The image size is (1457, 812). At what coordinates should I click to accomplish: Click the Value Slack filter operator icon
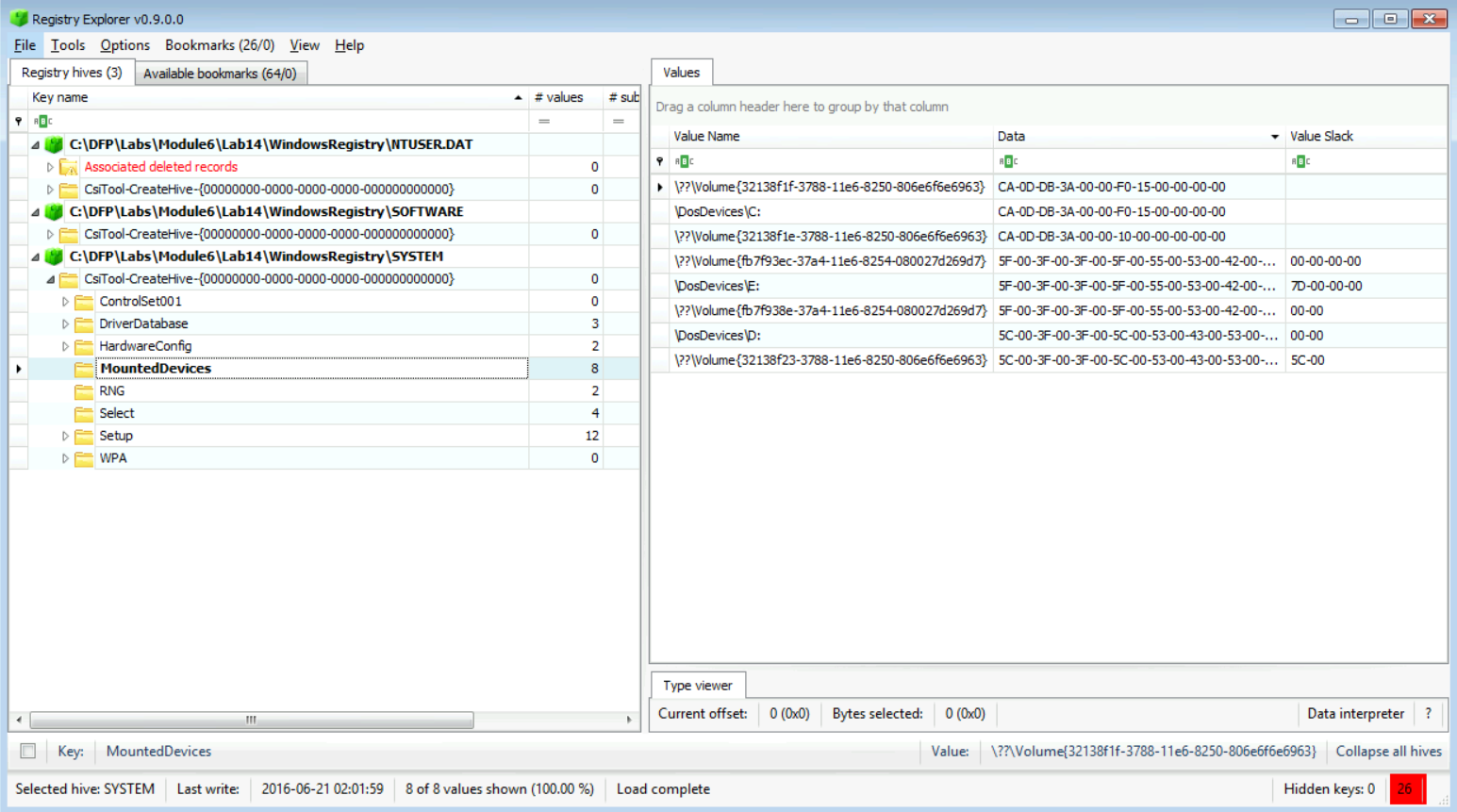1300,161
